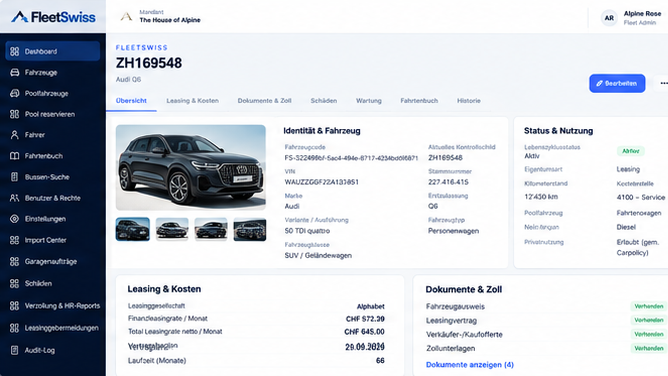
Task: Open the Fahrtenbuch tab
Action: (419, 101)
